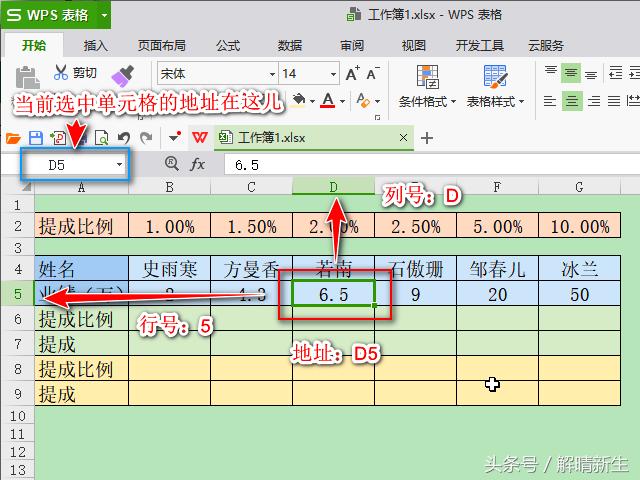Increase font size with A+ icon
The image size is (640, 480).
coord(352,73)
